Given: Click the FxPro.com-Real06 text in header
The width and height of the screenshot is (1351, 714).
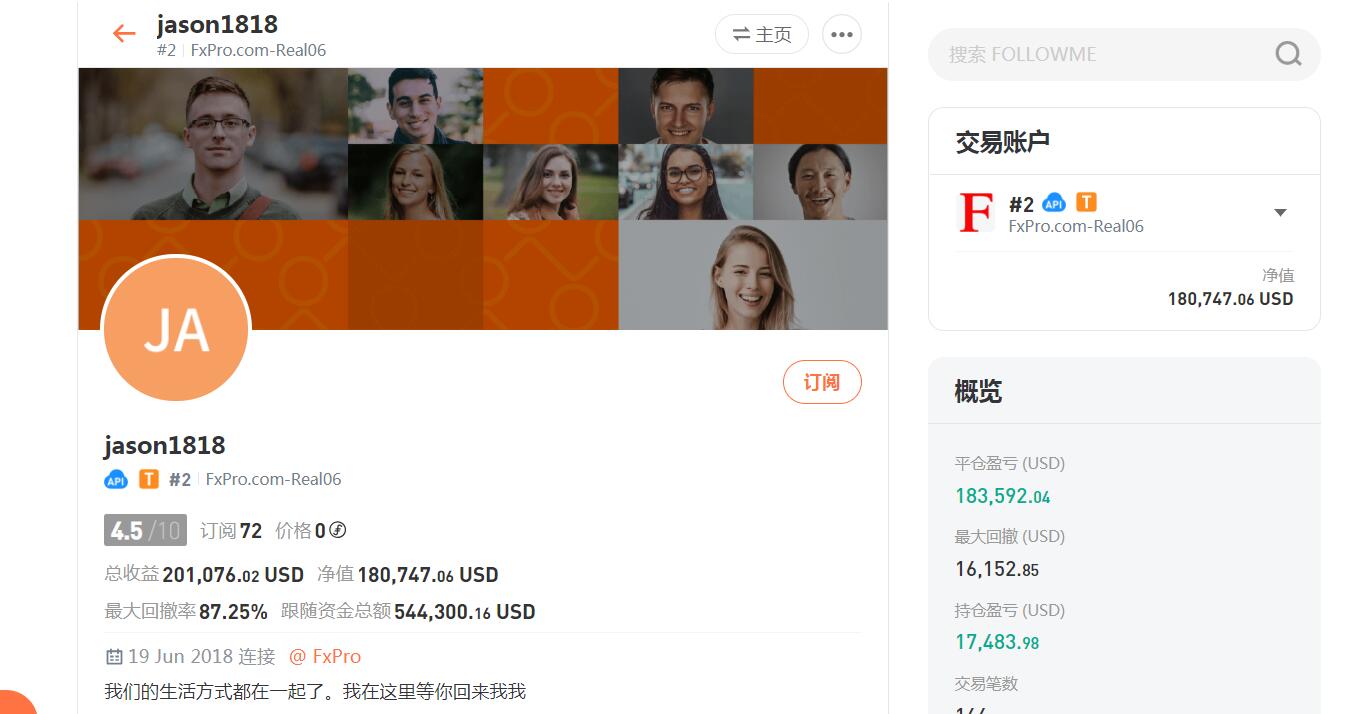Looking at the screenshot, I should (259, 50).
